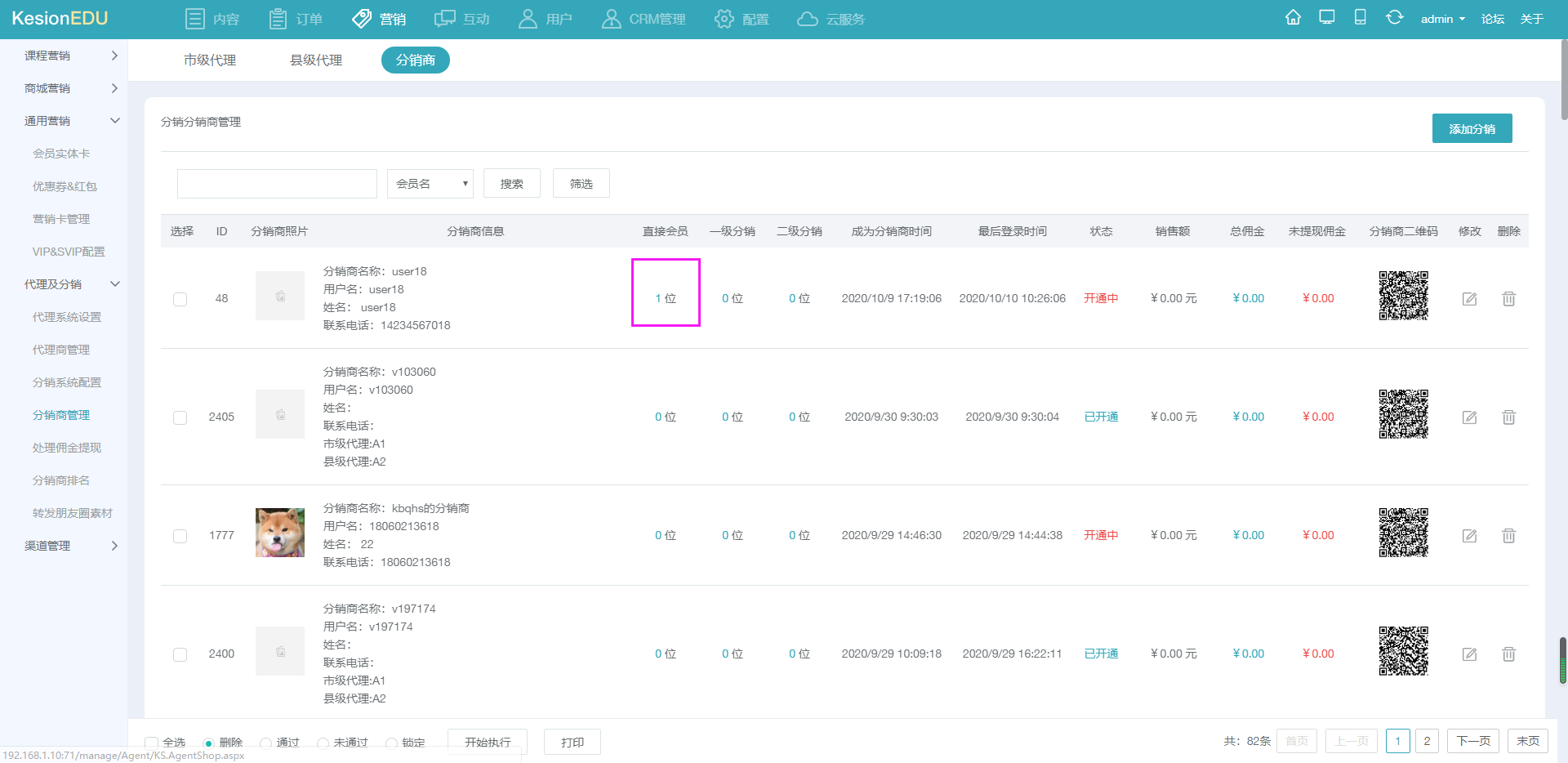This screenshot has height=763, width=1568.
Task: Select the checkbox for row ID 1777
Action: pyautogui.click(x=180, y=536)
